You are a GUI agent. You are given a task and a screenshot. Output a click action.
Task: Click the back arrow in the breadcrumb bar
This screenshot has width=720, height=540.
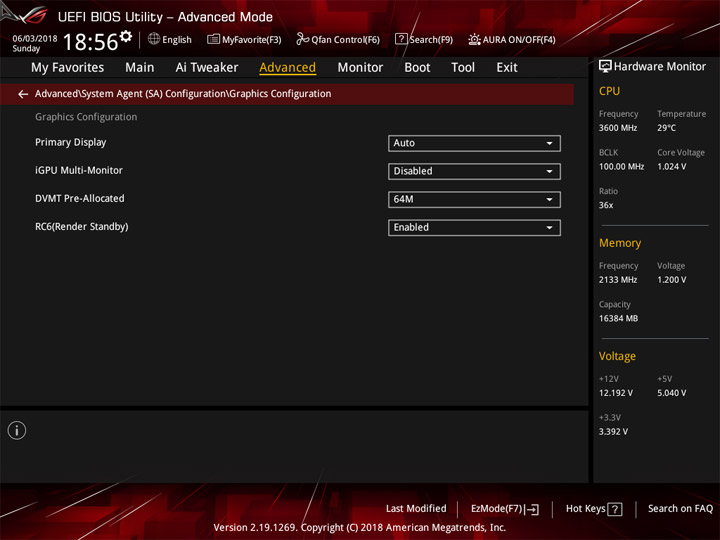coord(23,94)
